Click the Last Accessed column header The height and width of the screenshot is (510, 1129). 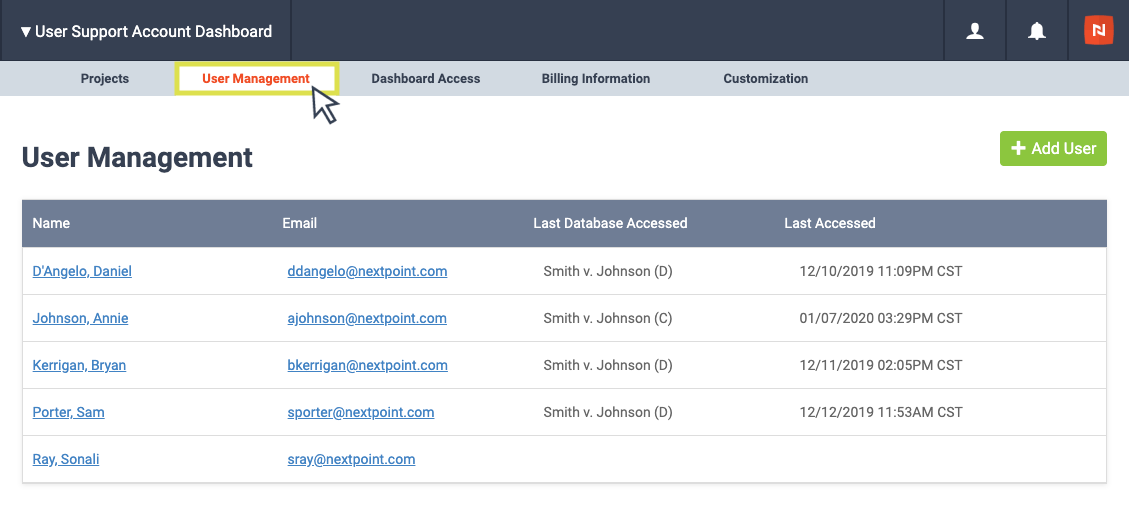829,223
